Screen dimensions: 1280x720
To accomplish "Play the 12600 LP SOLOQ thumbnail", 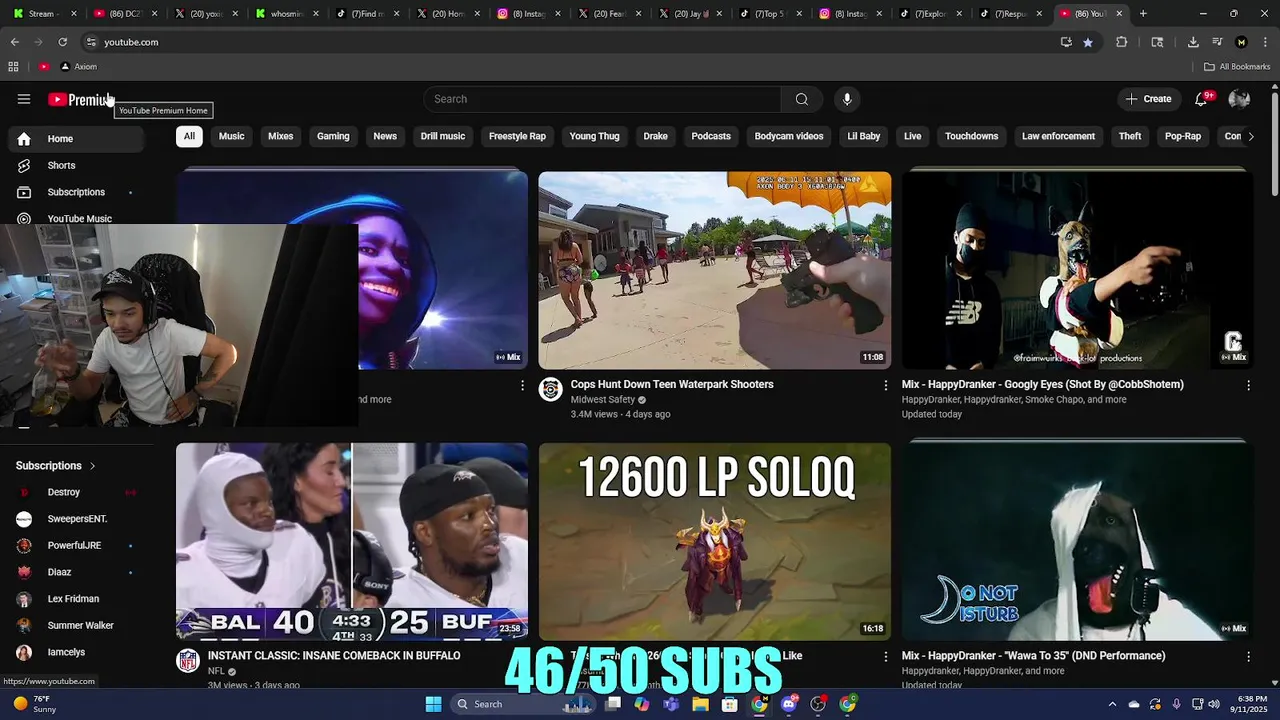I will pyautogui.click(x=714, y=541).
